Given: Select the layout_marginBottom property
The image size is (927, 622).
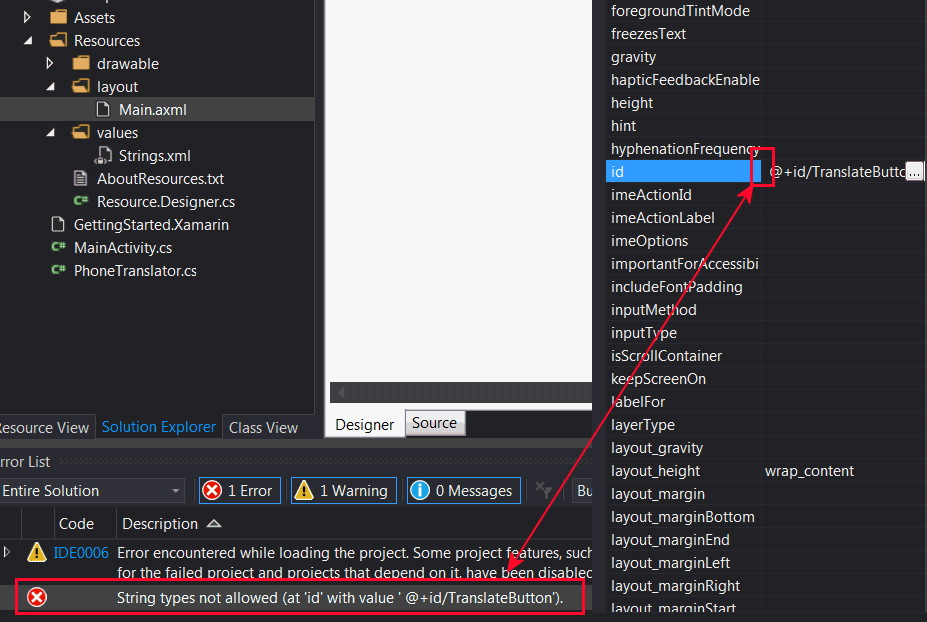Looking at the screenshot, I should pos(682,517).
